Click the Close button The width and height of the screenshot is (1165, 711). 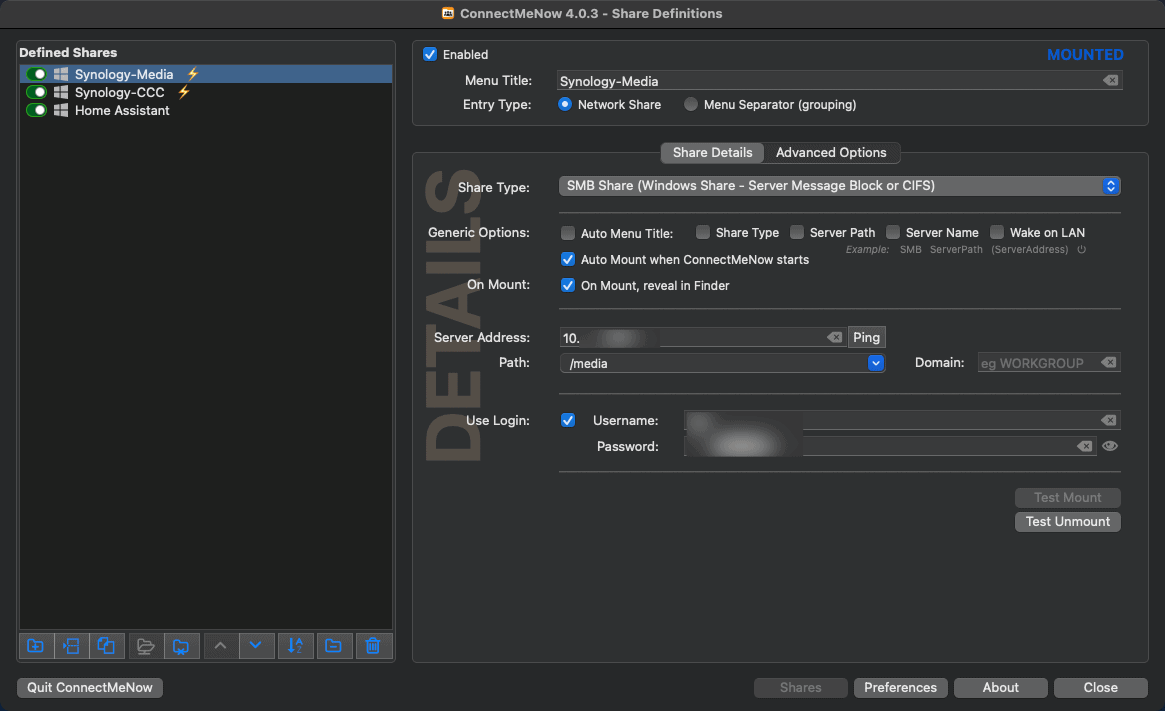pyautogui.click(x=1100, y=687)
